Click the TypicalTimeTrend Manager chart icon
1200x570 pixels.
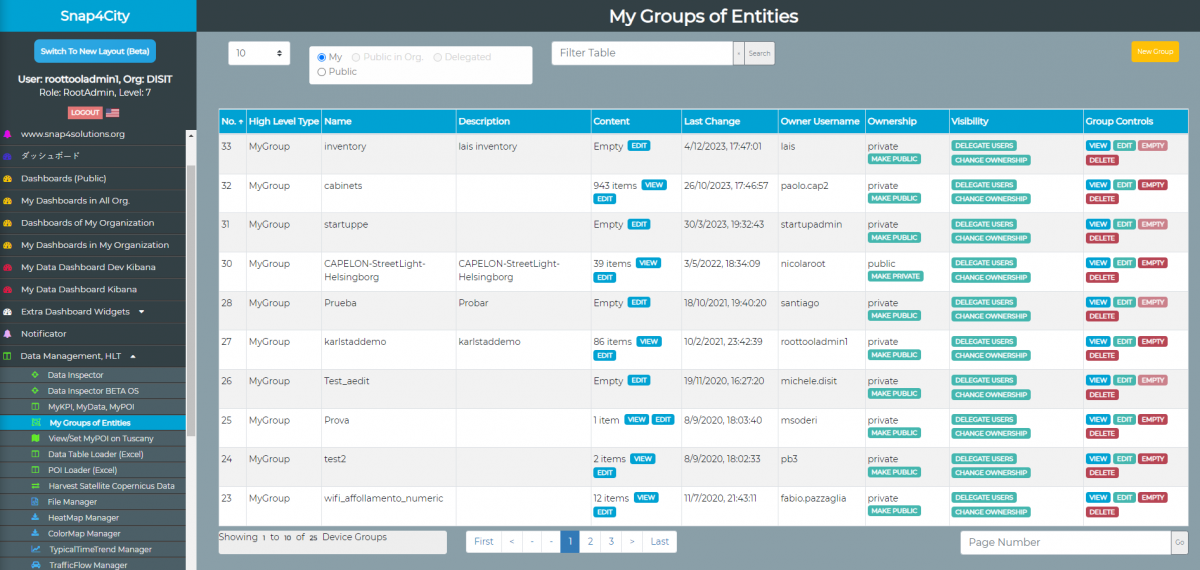(35, 549)
